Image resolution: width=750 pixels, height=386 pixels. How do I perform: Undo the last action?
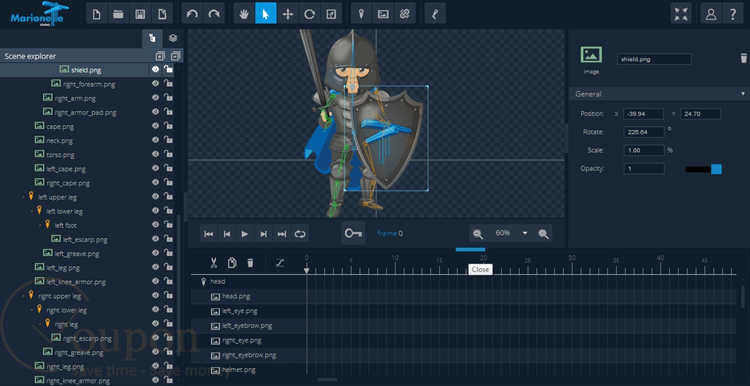pos(192,13)
